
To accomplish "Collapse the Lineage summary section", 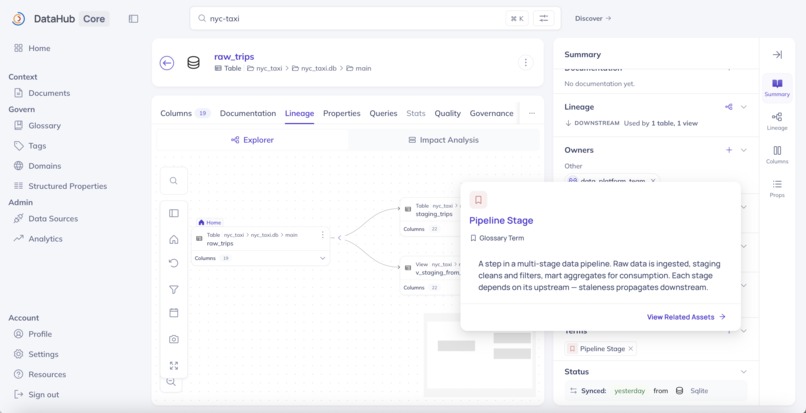I will click(743, 107).
